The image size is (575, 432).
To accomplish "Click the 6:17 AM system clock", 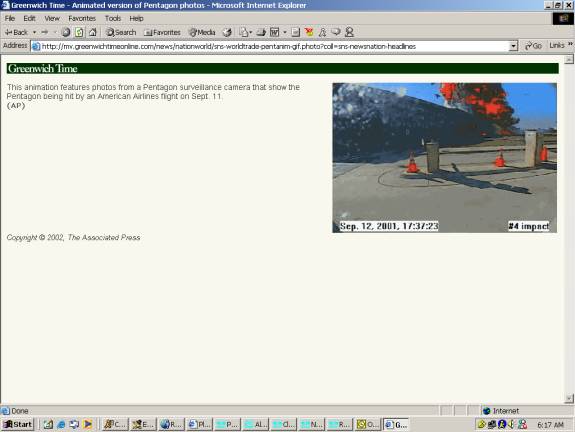I will [550, 425].
